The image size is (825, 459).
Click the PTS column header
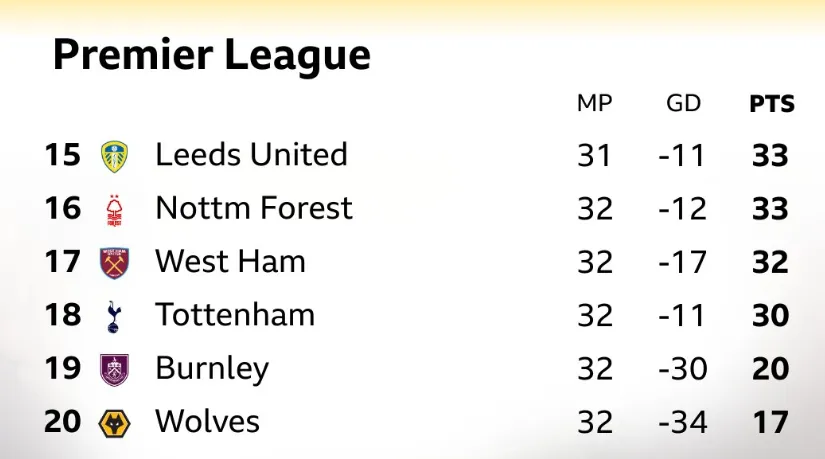(771, 104)
